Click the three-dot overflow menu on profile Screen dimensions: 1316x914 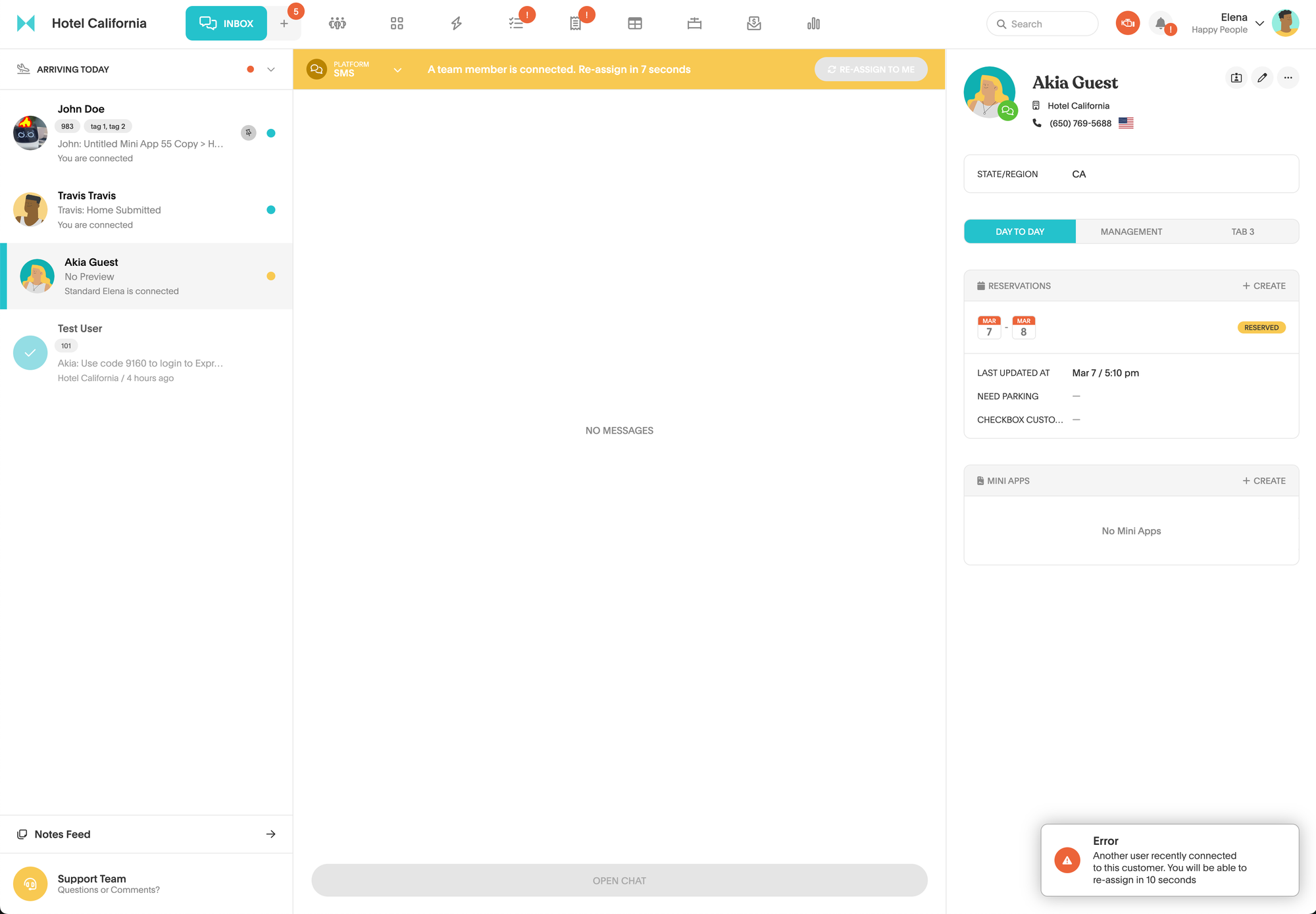pyautogui.click(x=1288, y=78)
